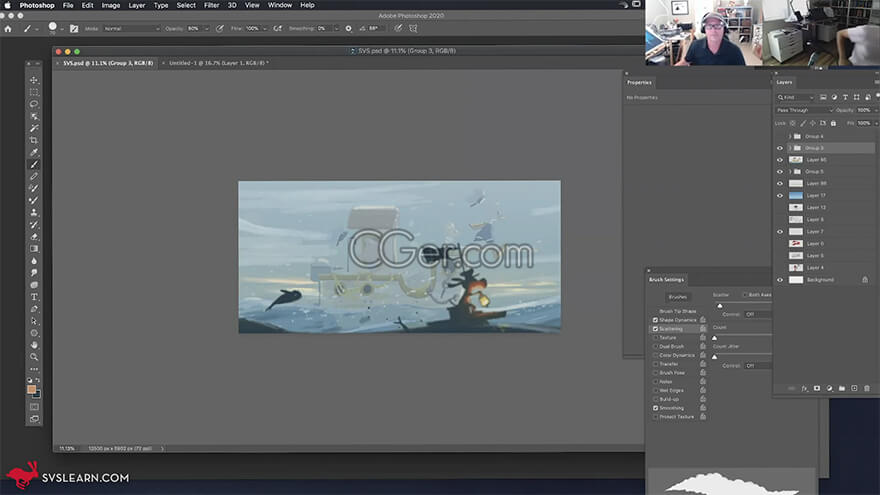This screenshot has width=880, height=495.
Task: Open the Window menu
Action: pos(279,5)
